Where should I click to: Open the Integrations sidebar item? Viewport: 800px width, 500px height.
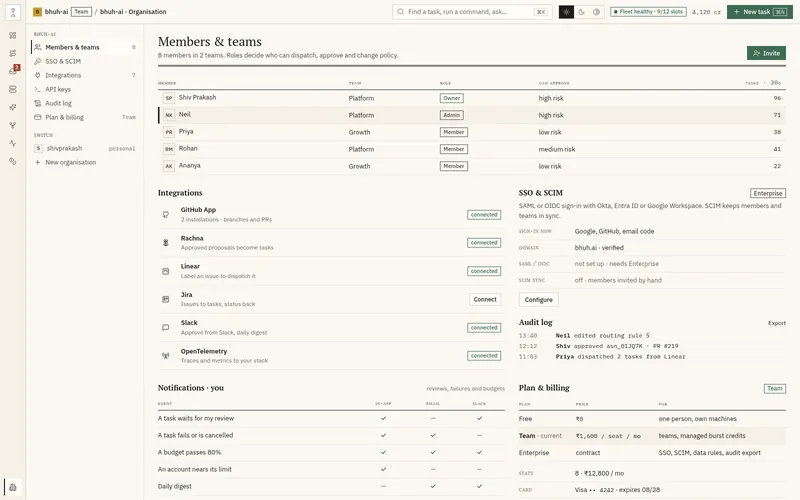85,75
